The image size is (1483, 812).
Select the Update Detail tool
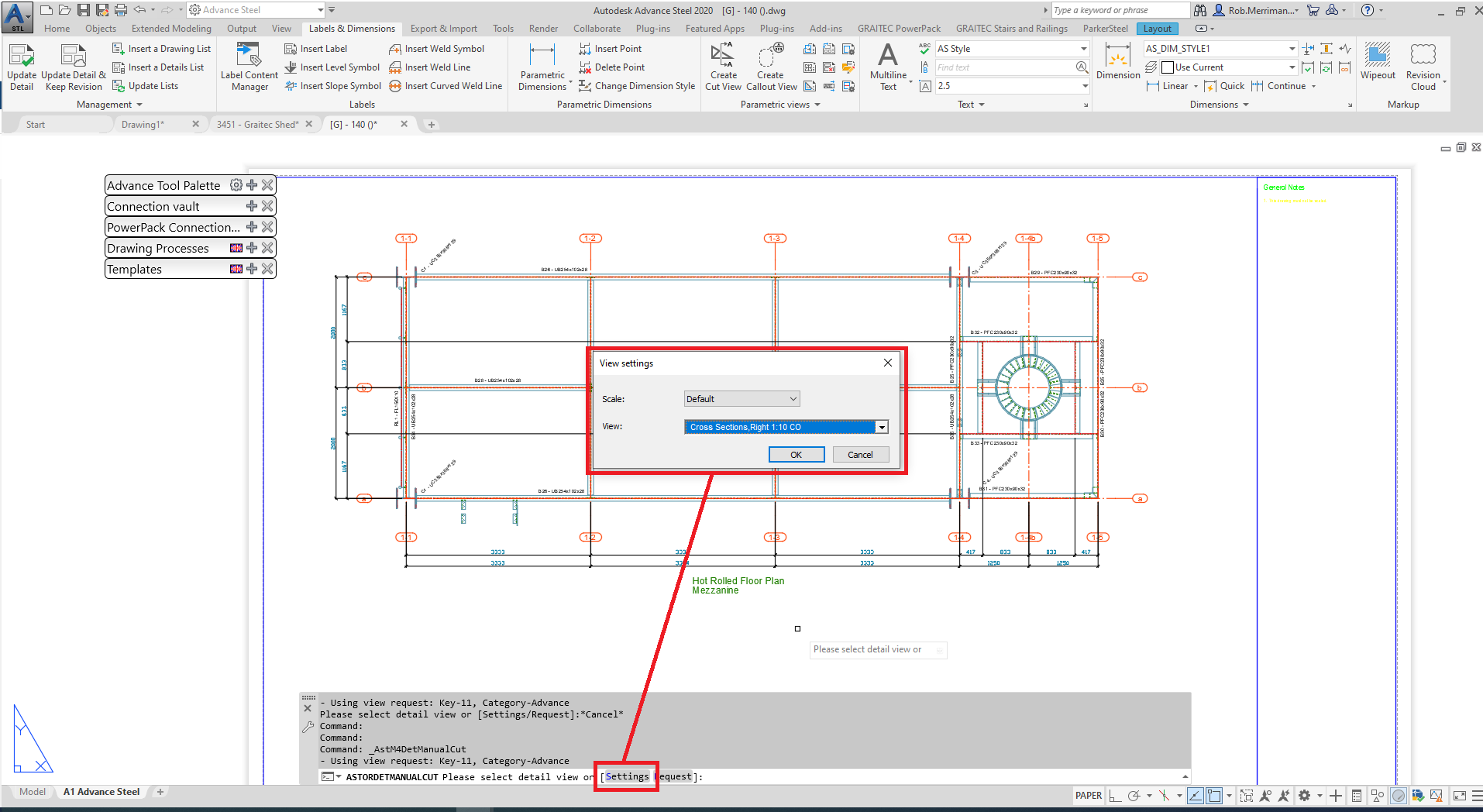(x=21, y=66)
